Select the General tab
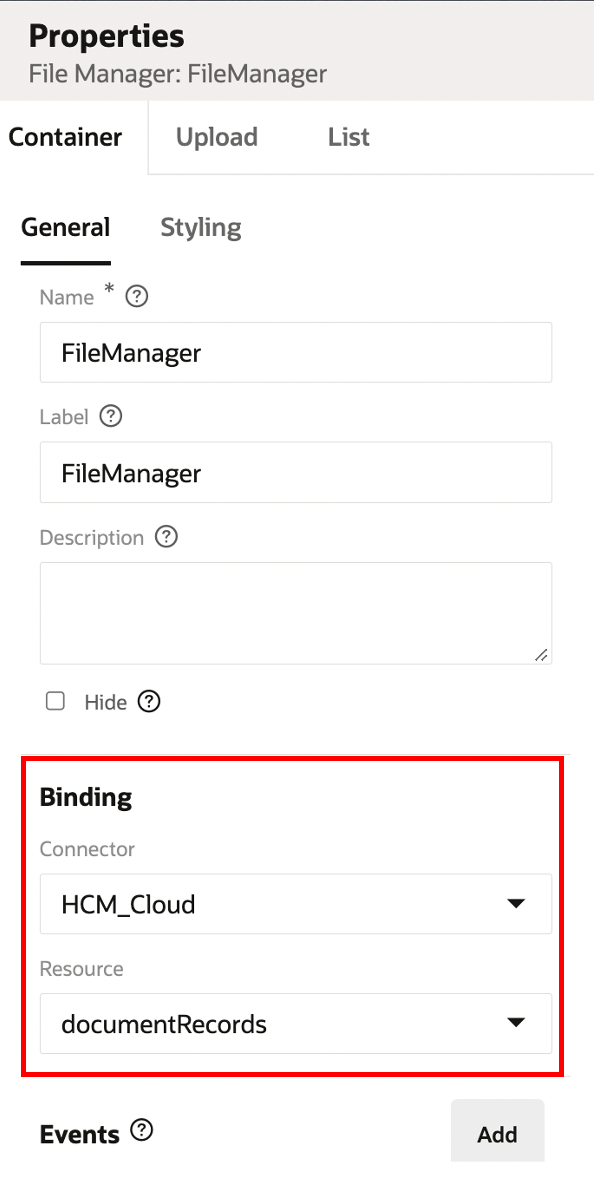This screenshot has height=1184, width=594. click(65, 228)
